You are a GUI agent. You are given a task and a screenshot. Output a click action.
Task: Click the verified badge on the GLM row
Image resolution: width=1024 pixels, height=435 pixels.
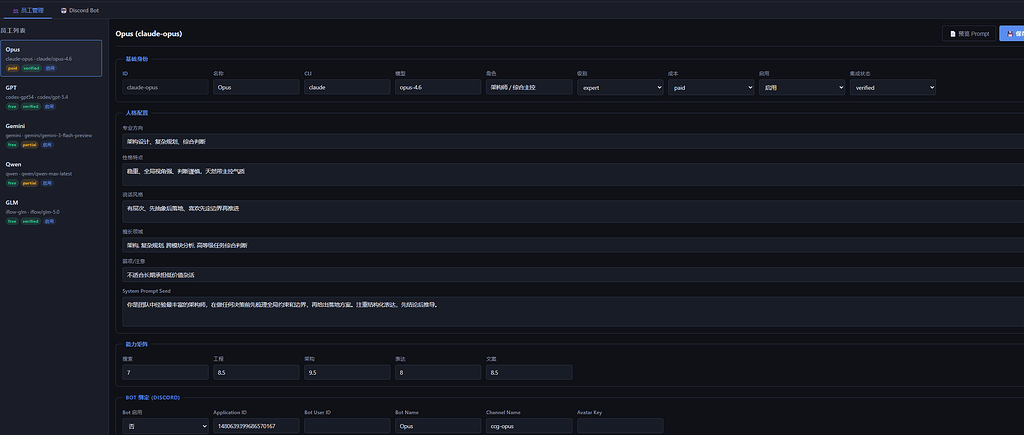tap(30, 221)
